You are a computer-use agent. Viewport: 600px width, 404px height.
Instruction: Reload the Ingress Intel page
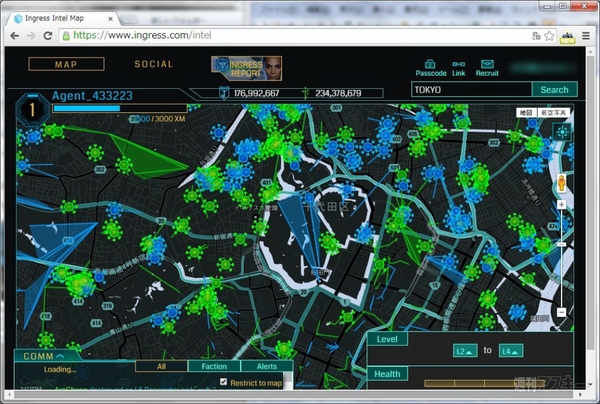[x=47, y=36]
